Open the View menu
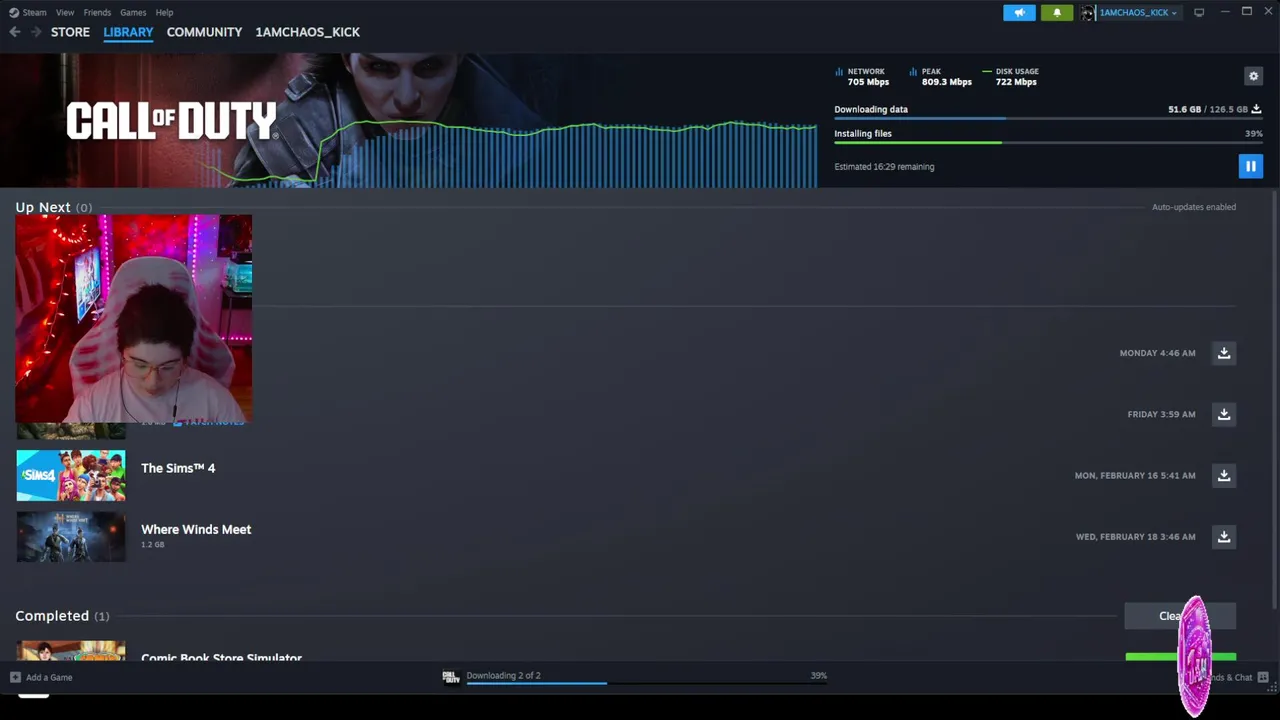The image size is (1280, 720). [x=65, y=12]
